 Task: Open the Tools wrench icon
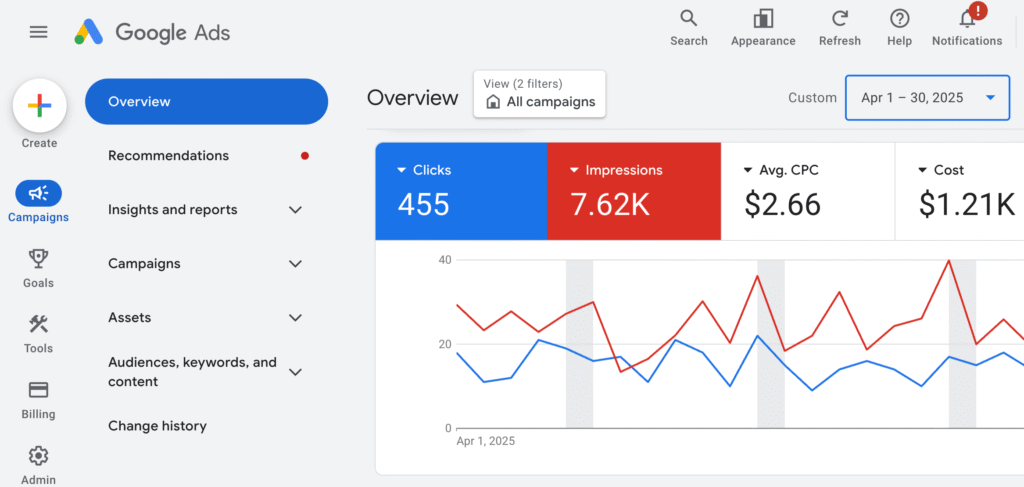(39, 324)
